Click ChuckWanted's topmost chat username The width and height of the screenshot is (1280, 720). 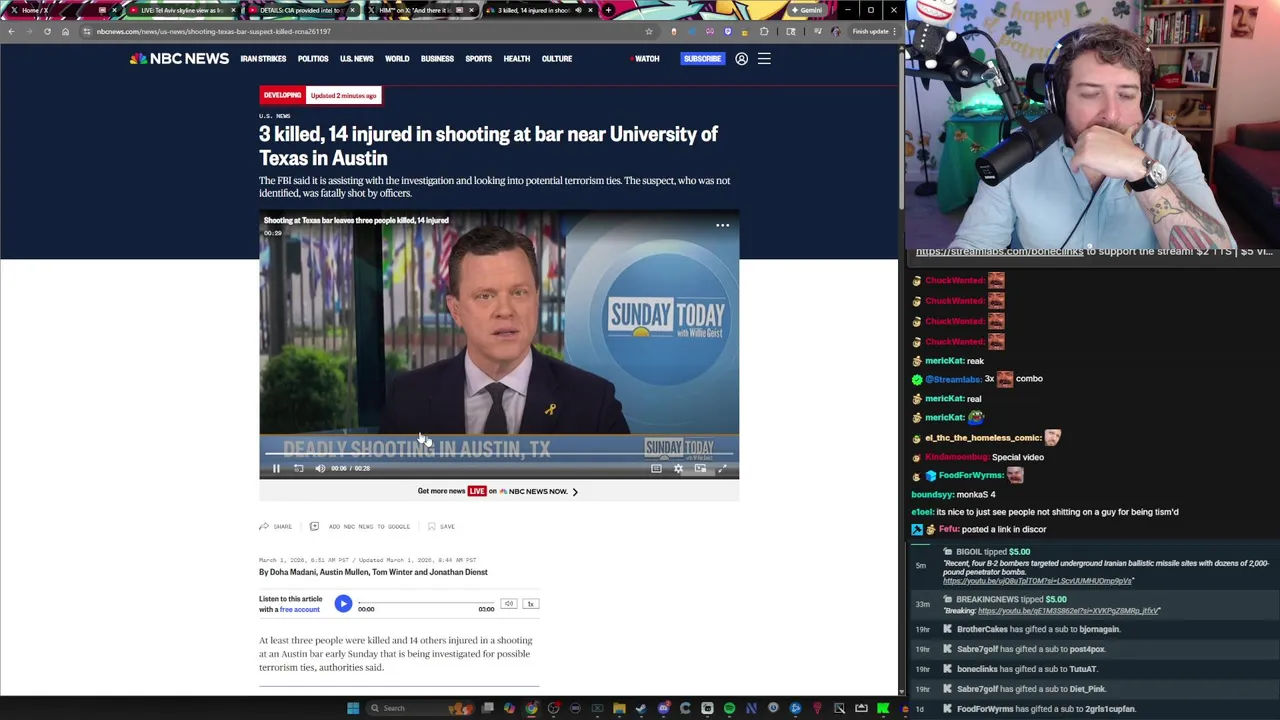point(954,281)
